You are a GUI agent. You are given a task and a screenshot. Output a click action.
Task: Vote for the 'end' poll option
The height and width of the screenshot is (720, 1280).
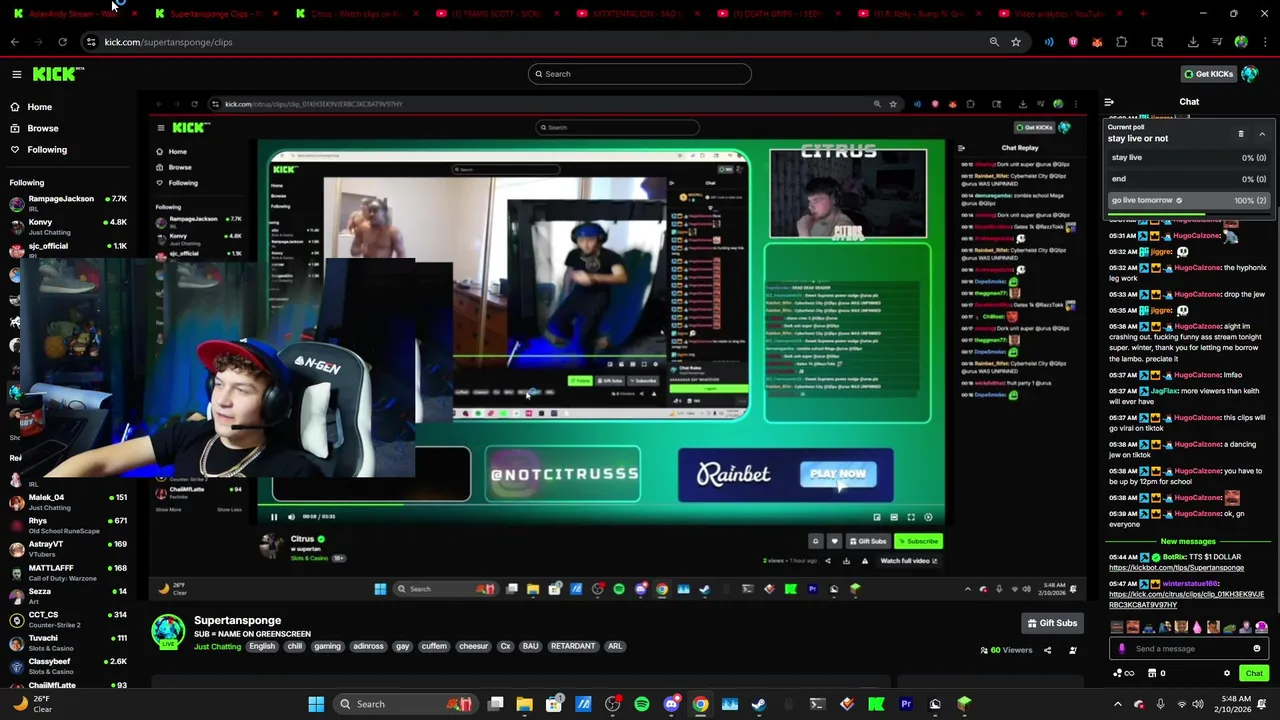(x=1188, y=179)
